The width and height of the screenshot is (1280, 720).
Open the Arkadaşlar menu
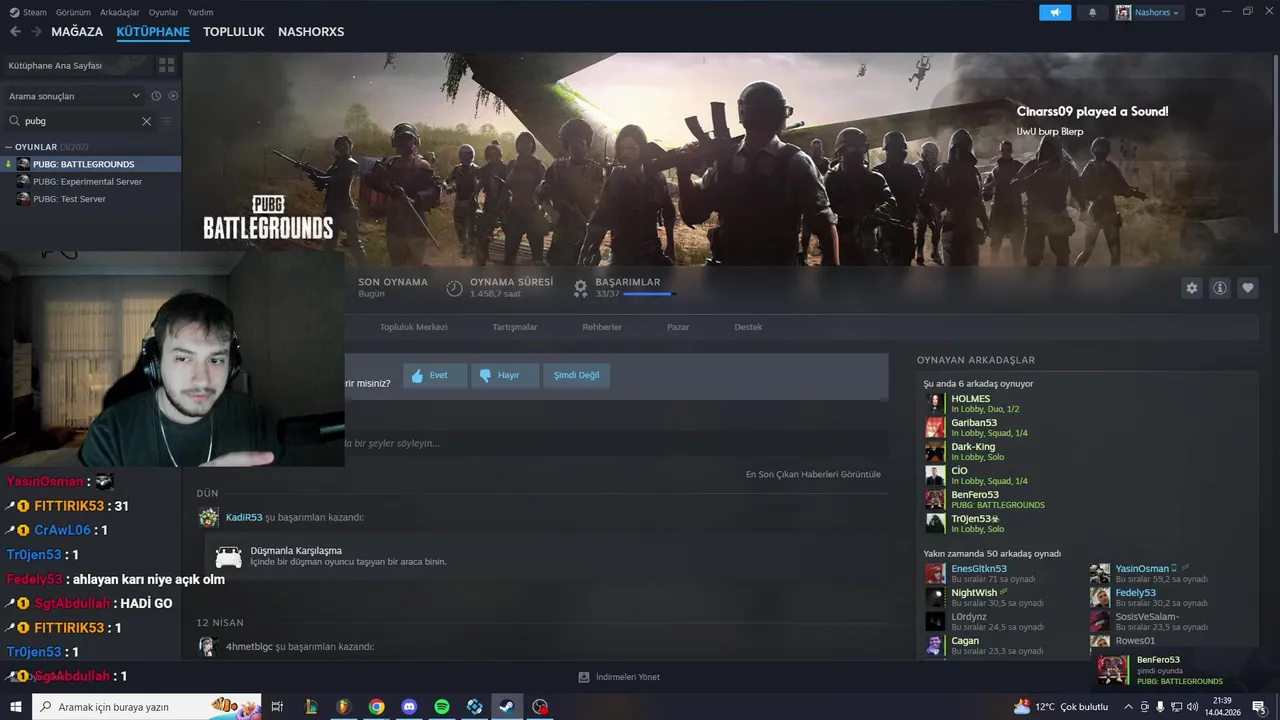(x=120, y=12)
